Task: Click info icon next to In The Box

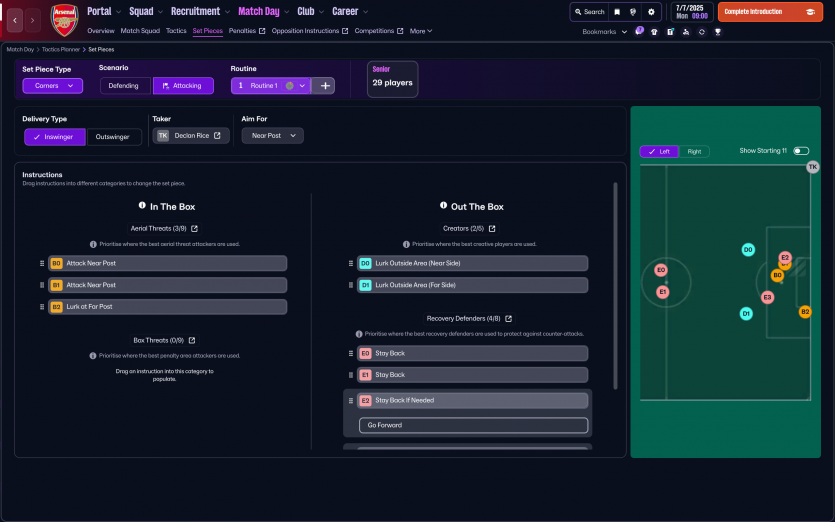Action: pos(142,206)
